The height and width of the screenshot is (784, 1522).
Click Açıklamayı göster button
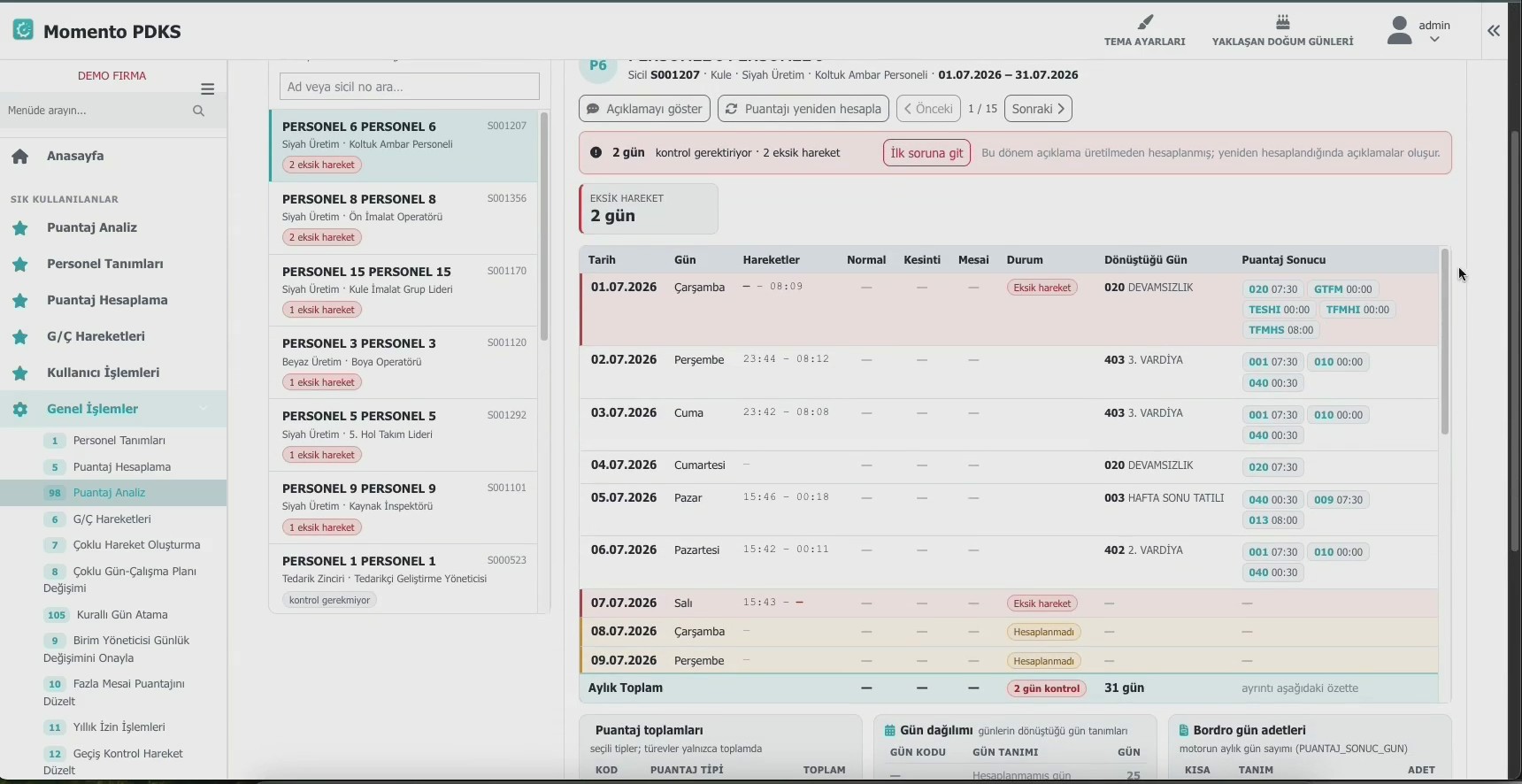click(x=644, y=109)
